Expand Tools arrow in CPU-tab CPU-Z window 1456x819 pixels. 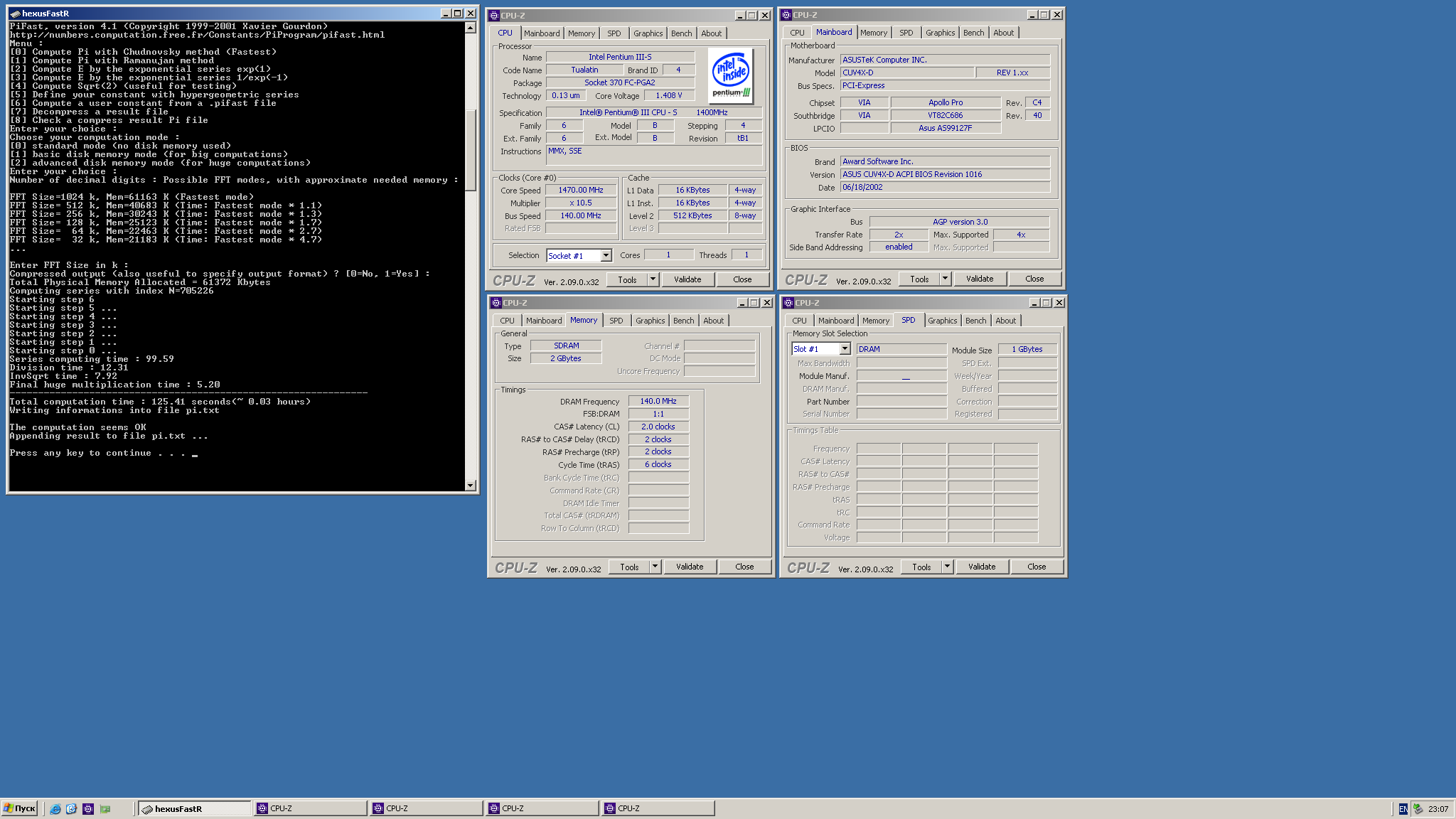(x=653, y=279)
